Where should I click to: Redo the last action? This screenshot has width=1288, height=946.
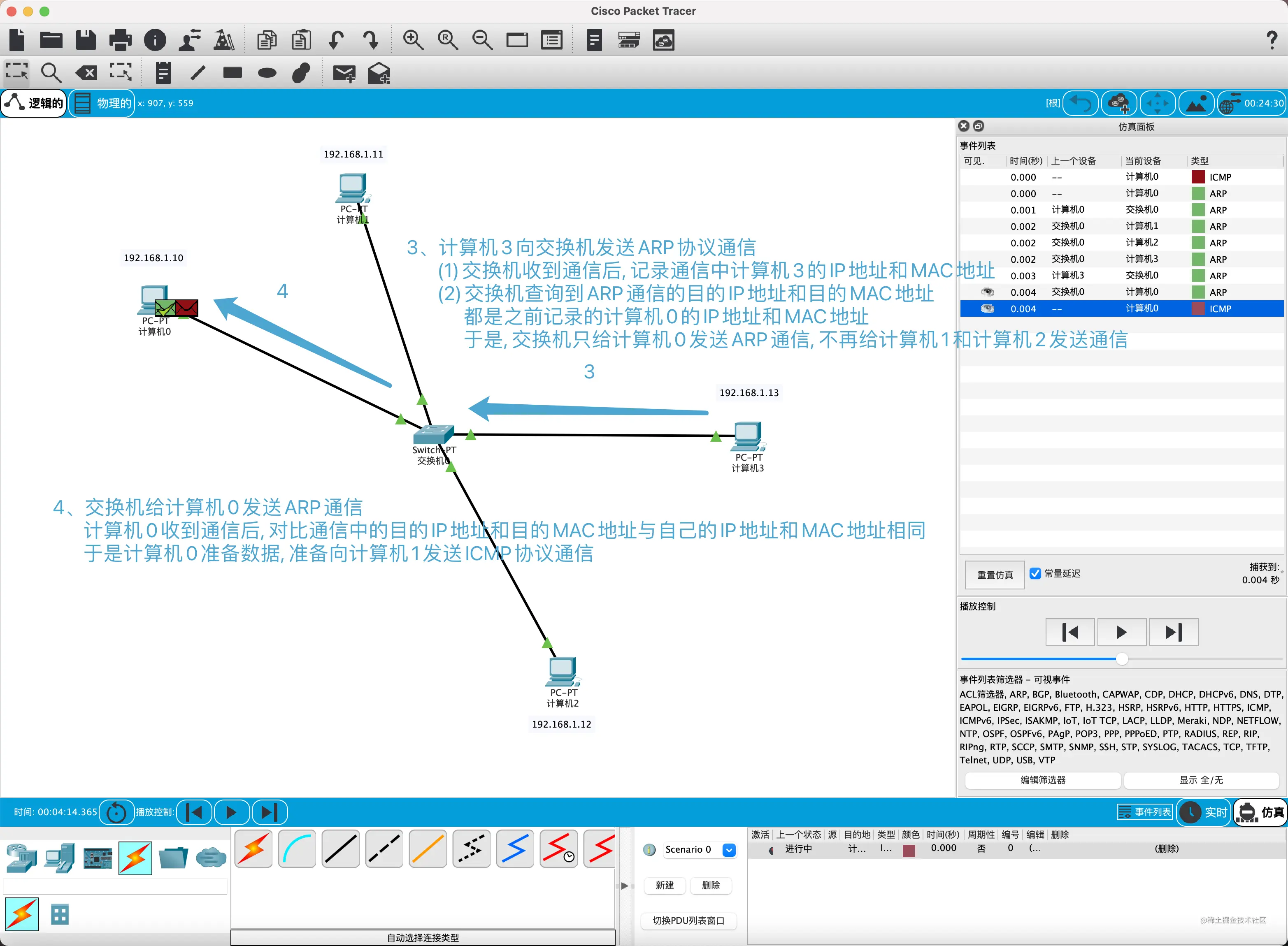click(x=371, y=40)
